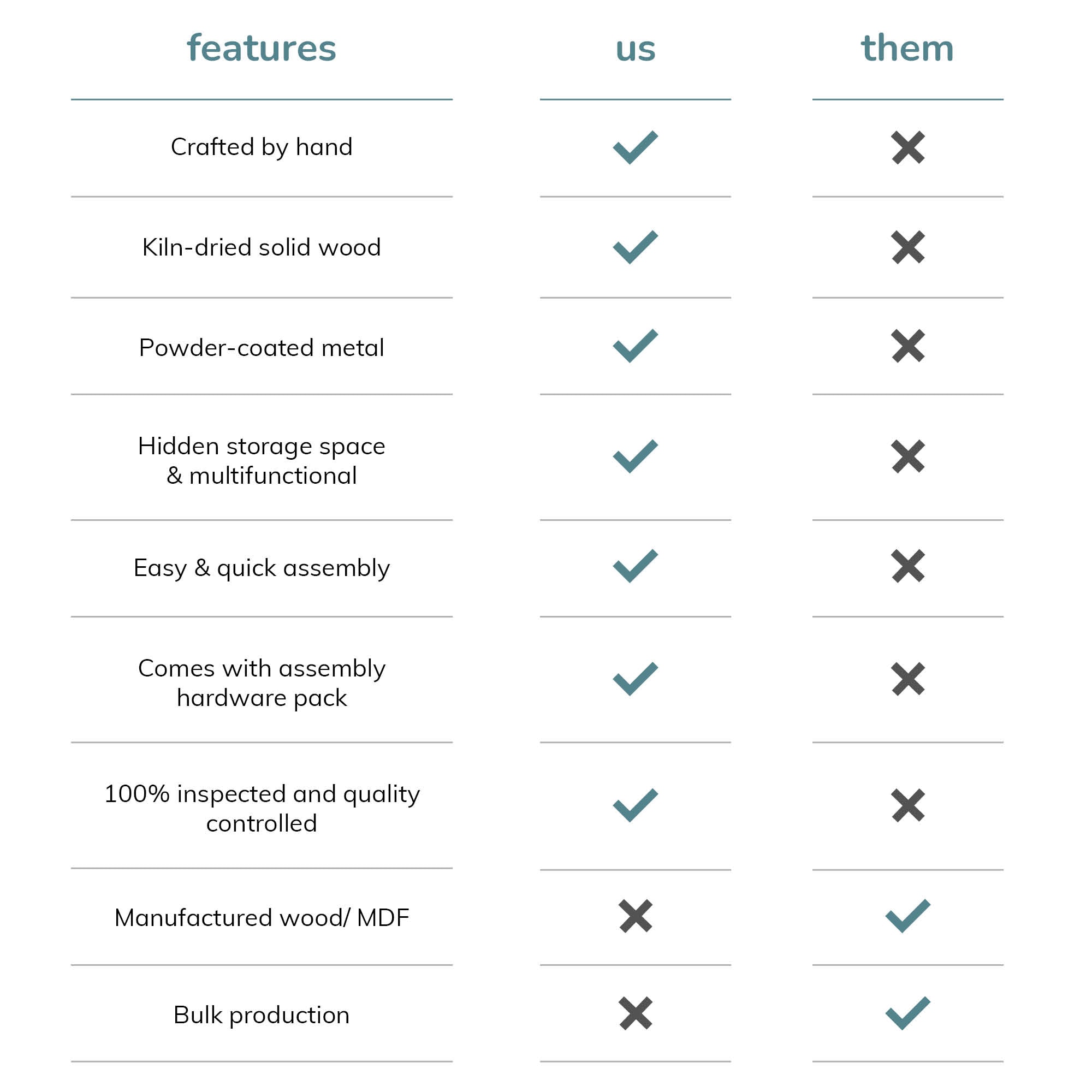The width and height of the screenshot is (1092, 1092).
Task: Click the 'them' cross for Powder-coated metal
Action: 908,346
